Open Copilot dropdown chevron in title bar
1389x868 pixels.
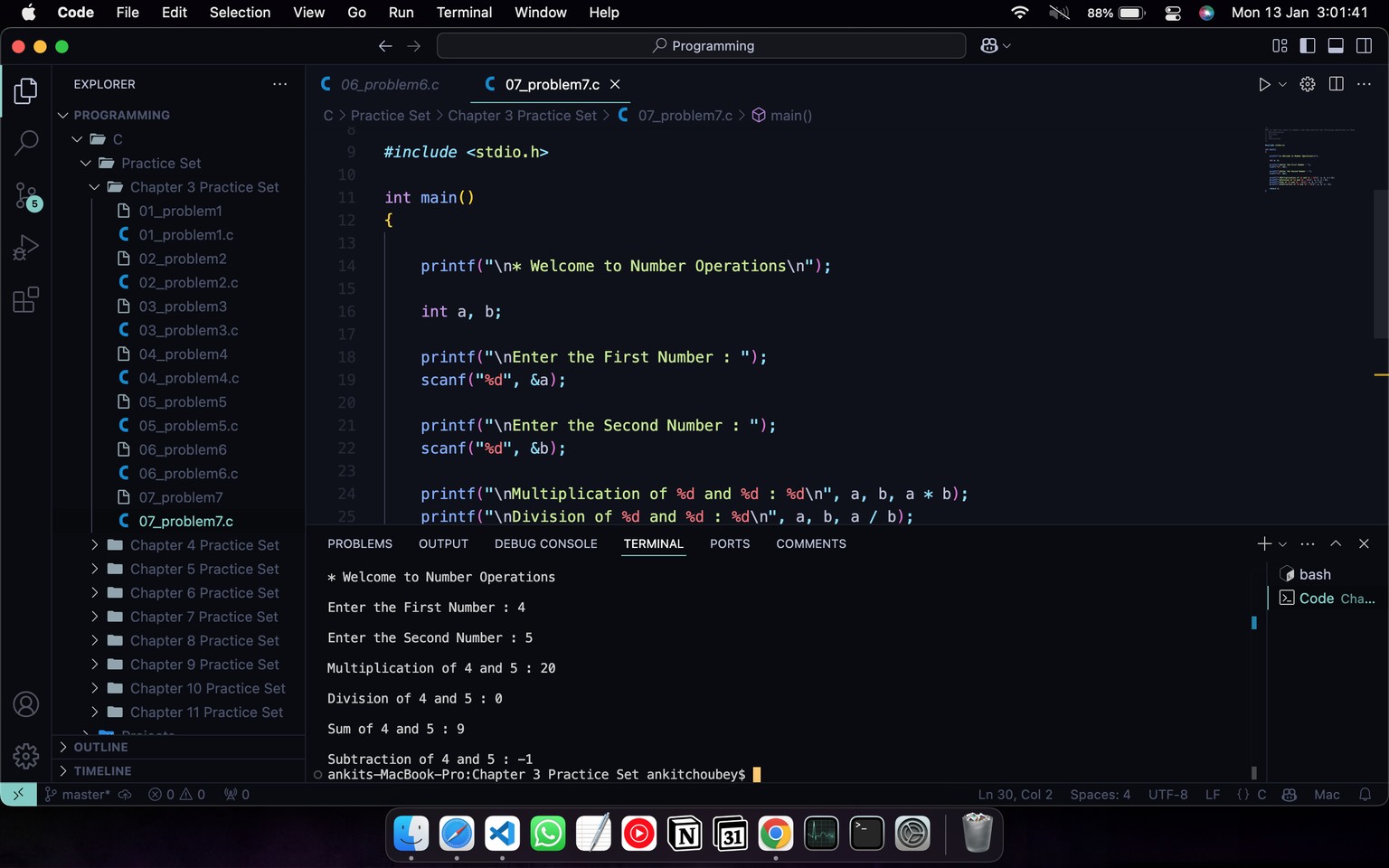pyautogui.click(x=1007, y=46)
